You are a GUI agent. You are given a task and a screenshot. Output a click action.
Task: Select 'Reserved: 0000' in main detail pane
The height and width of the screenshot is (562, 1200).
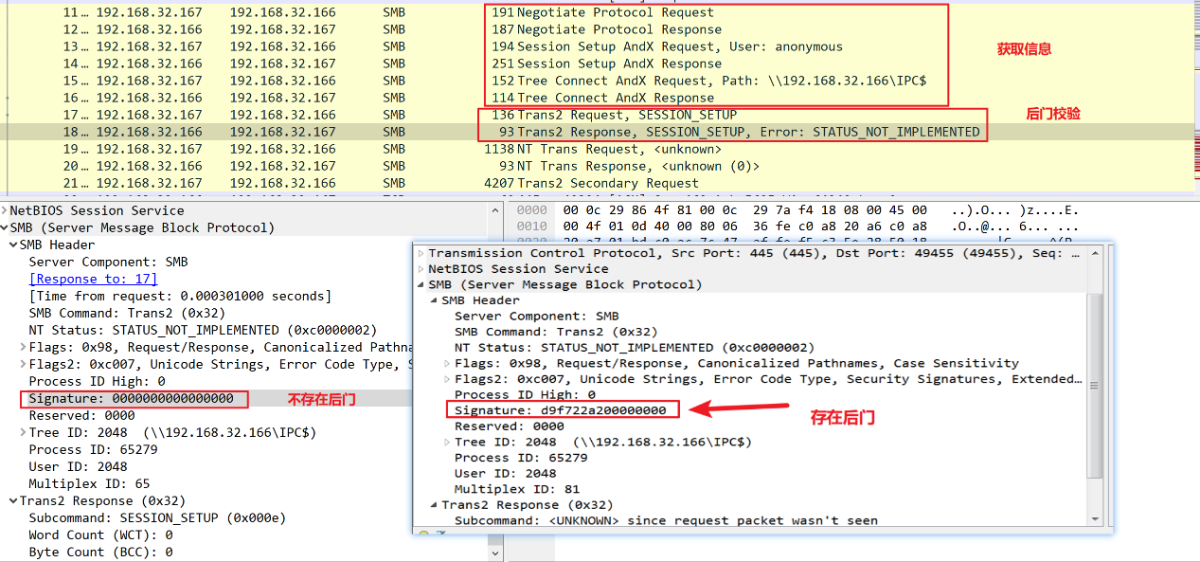tap(82, 415)
